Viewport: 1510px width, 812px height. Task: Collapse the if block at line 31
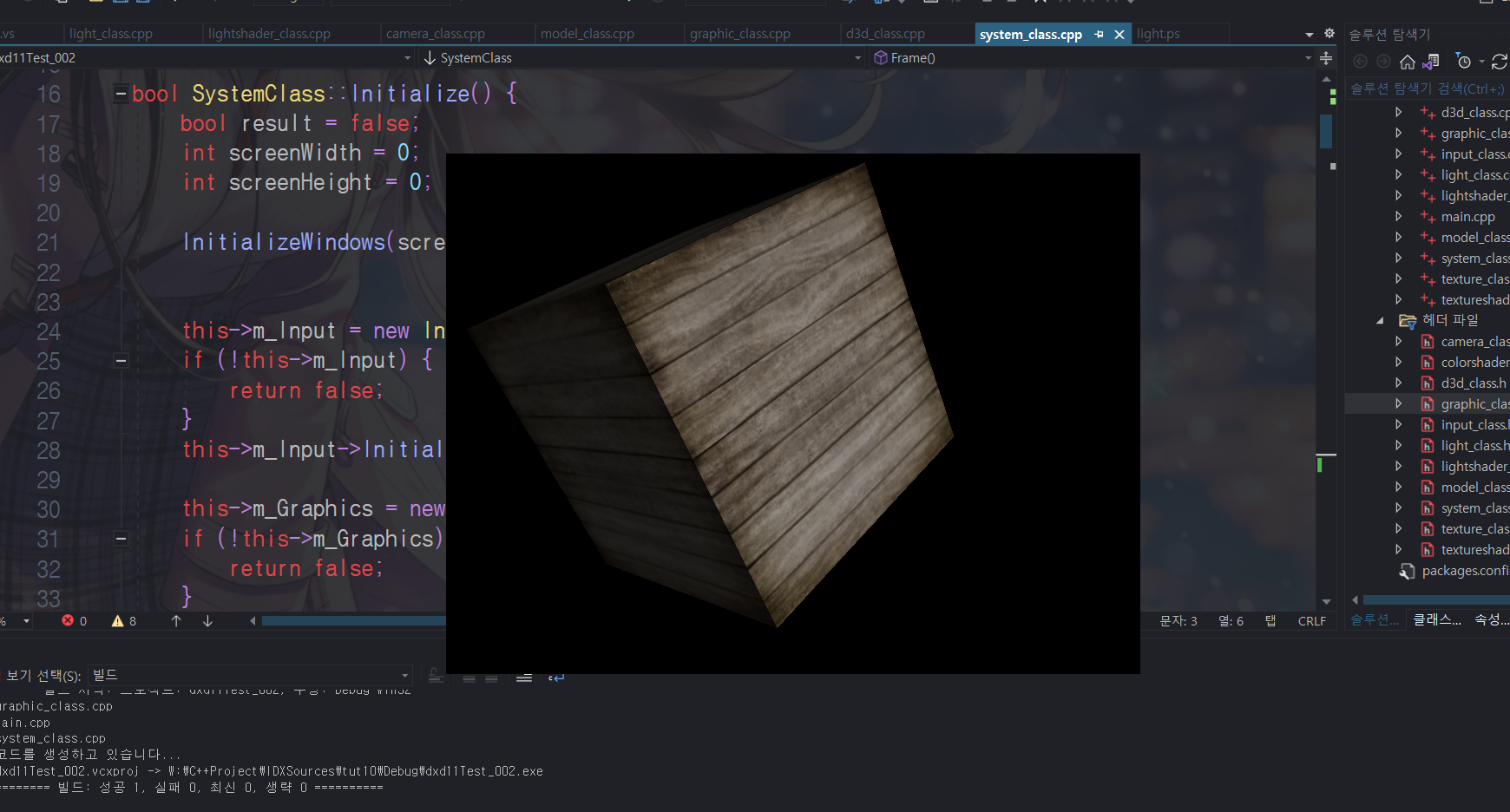point(121,539)
